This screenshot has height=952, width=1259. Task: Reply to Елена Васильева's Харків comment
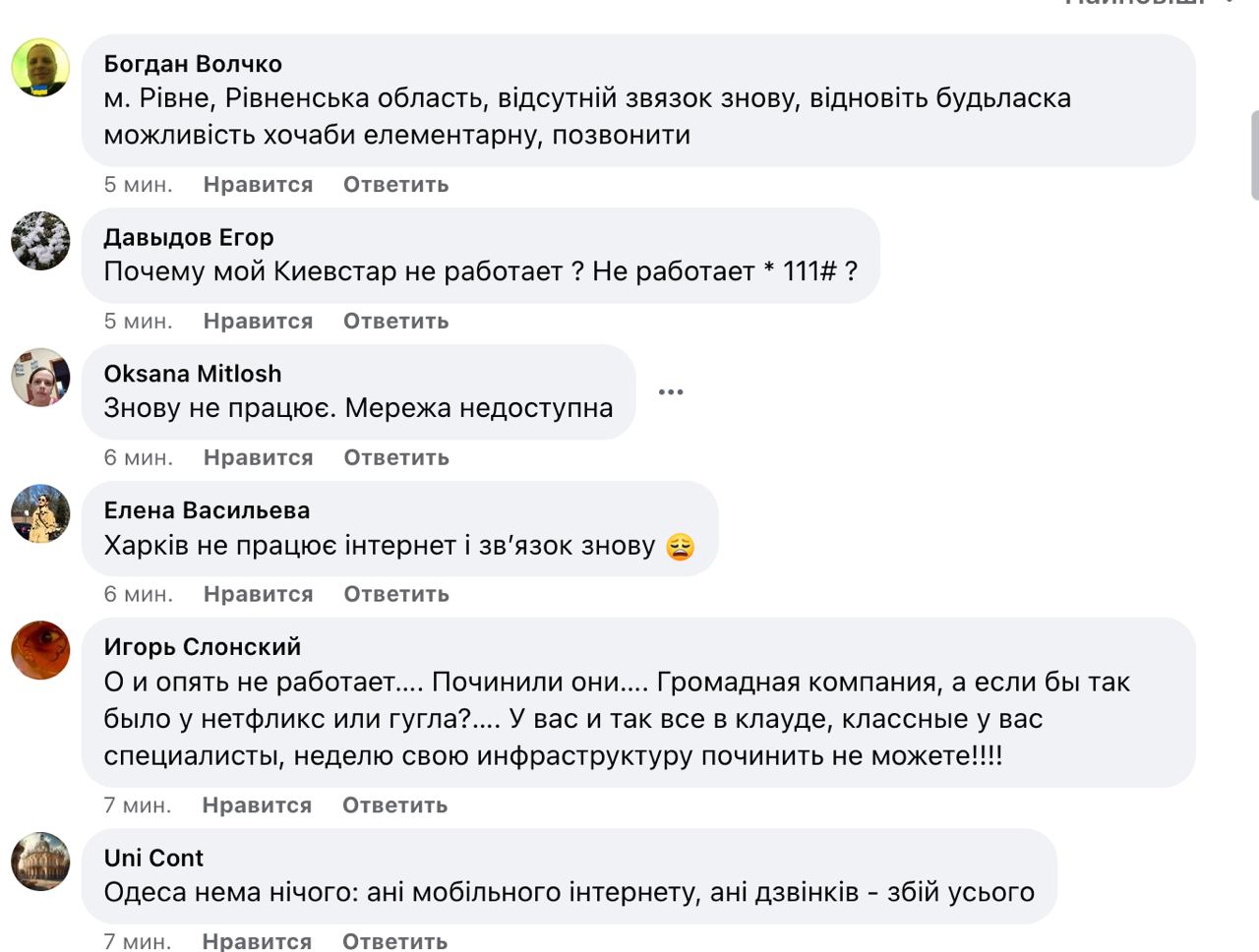pyautogui.click(x=396, y=595)
